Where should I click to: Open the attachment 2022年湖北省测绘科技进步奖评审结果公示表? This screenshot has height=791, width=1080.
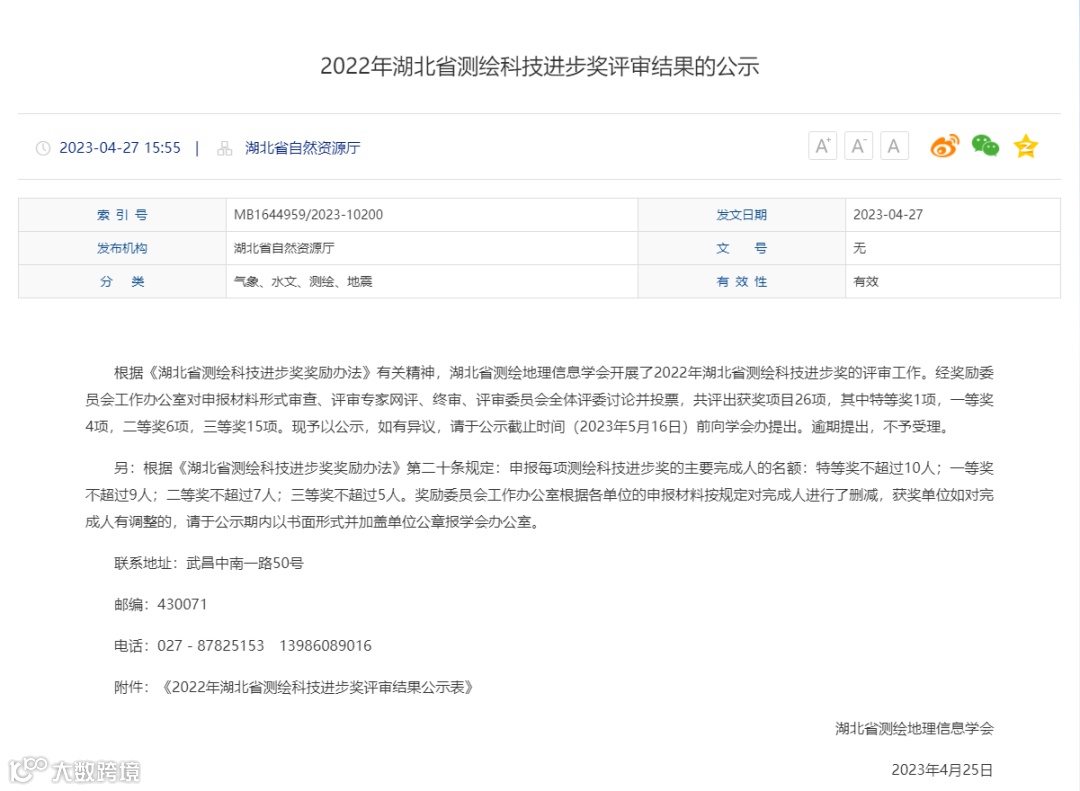pos(317,687)
